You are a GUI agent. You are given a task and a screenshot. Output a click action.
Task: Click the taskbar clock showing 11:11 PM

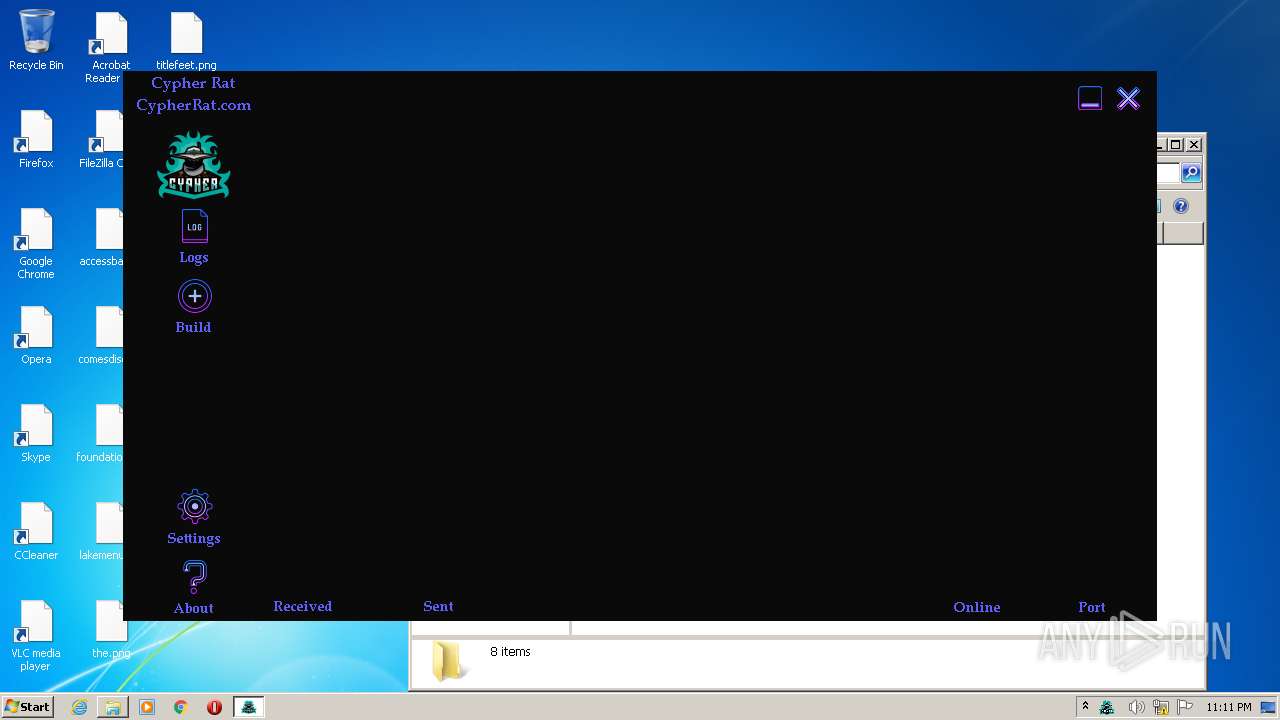(x=1229, y=707)
